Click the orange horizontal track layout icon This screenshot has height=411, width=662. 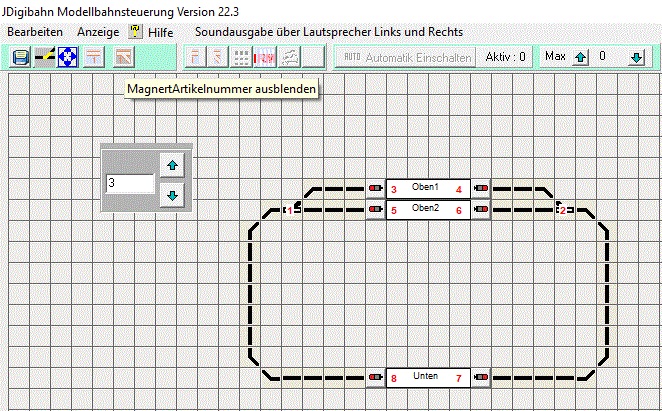click(x=94, y=57)
